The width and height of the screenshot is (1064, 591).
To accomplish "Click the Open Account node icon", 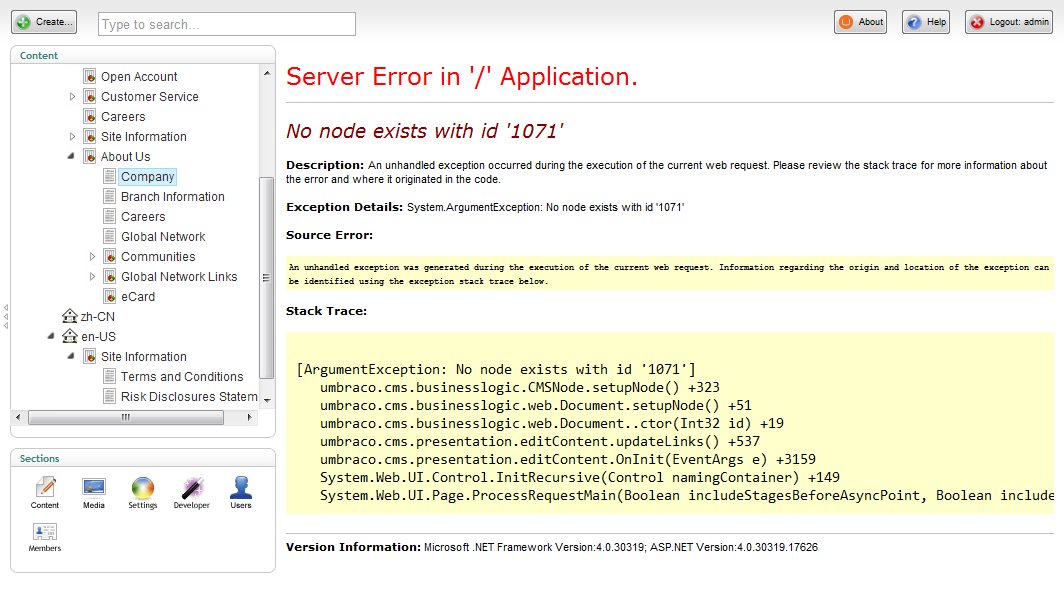I will click(90, 77).
